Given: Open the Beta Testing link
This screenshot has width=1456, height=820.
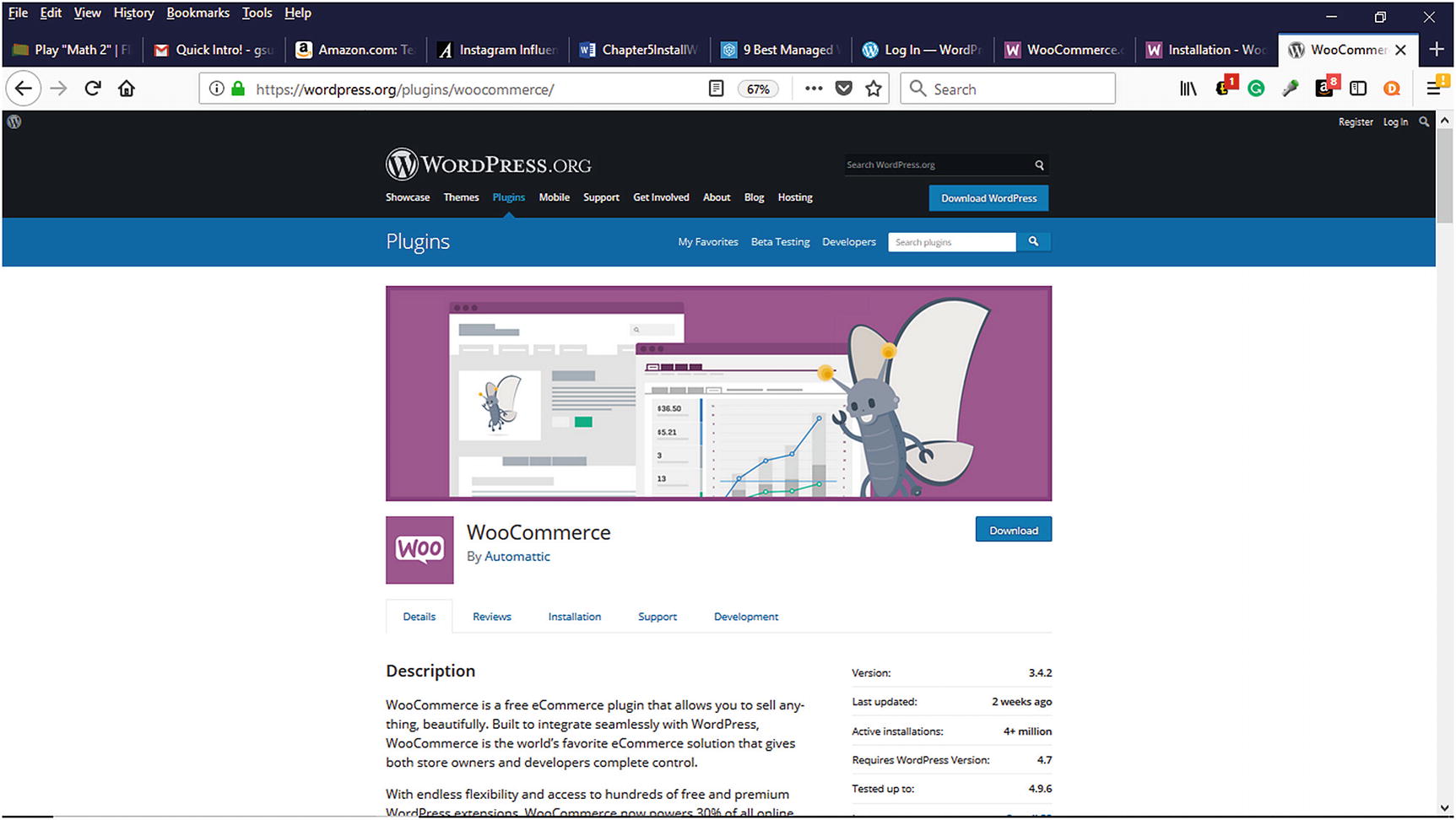Looking at the screenshot, I should 781,242.
